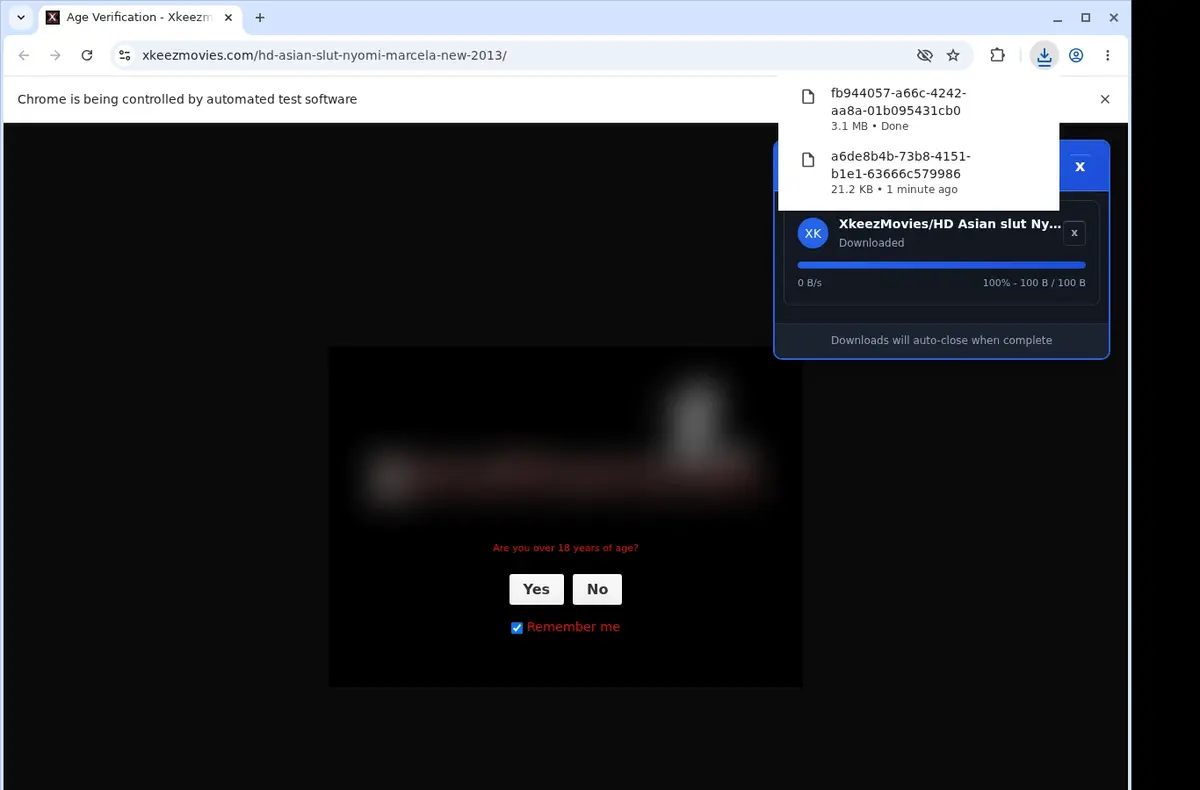Click 'Are you over 18 years of age?' text
This screenshot has width=1200, height=790.
565,548
